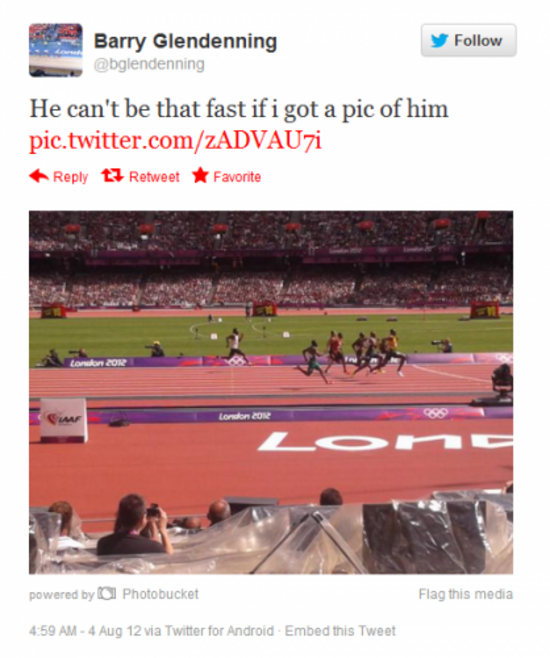This screenshot has height=658, width=550.
Task: Click the Photobucket camera icon
Action: (x=107, y=593)
